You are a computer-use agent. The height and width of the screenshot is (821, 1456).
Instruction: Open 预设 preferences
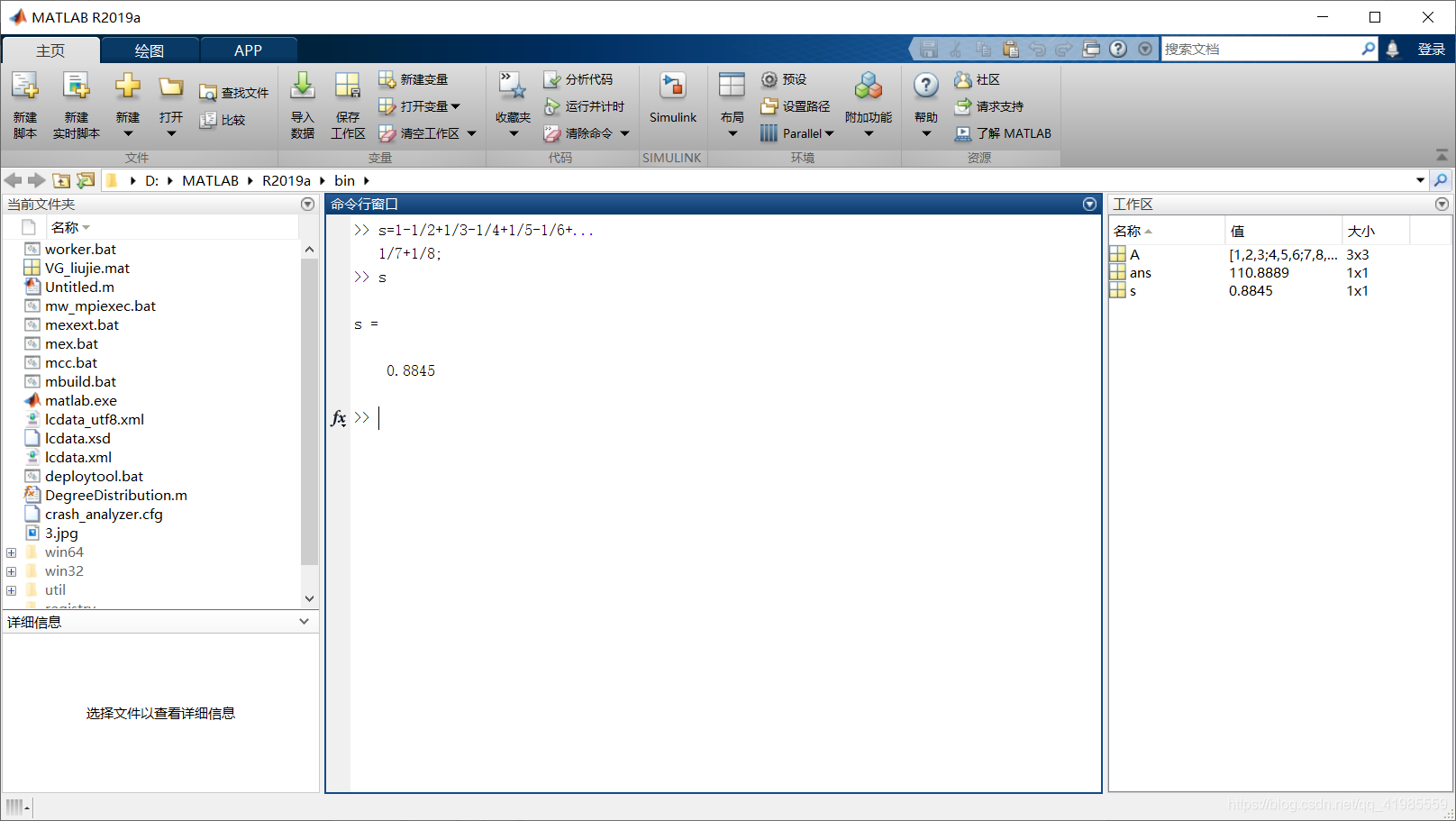784,79
